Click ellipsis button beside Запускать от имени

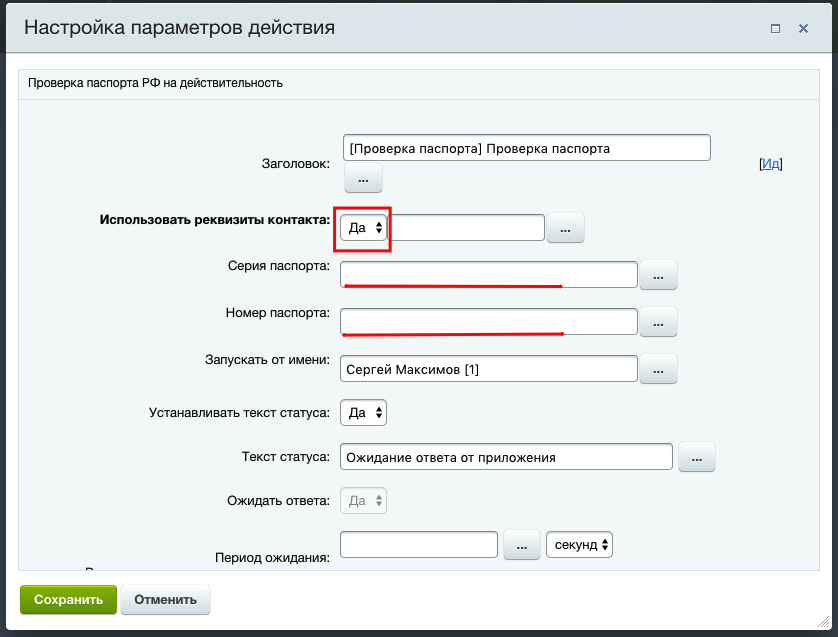point(658,369)
